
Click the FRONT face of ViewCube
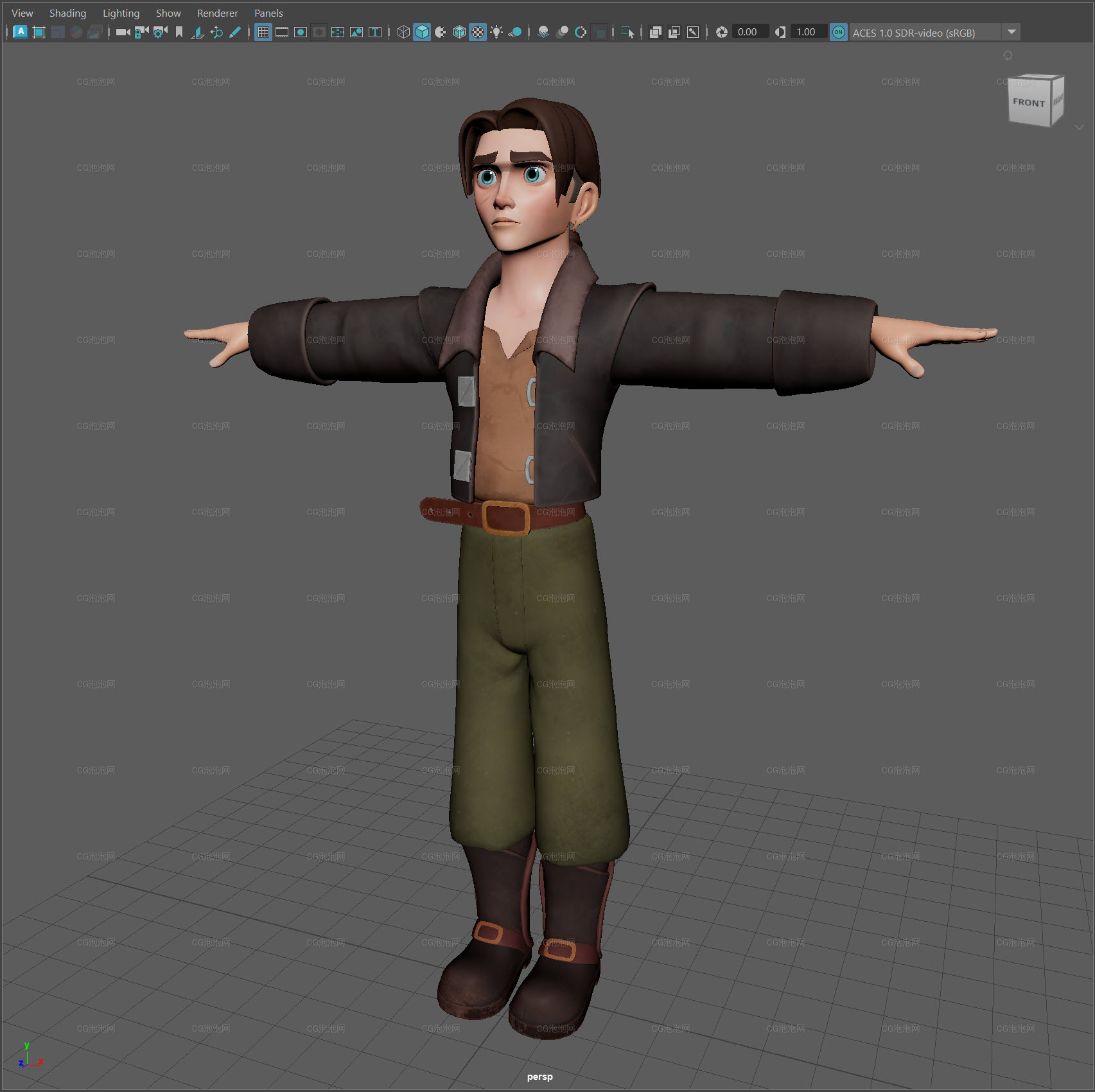(1028, 102)
